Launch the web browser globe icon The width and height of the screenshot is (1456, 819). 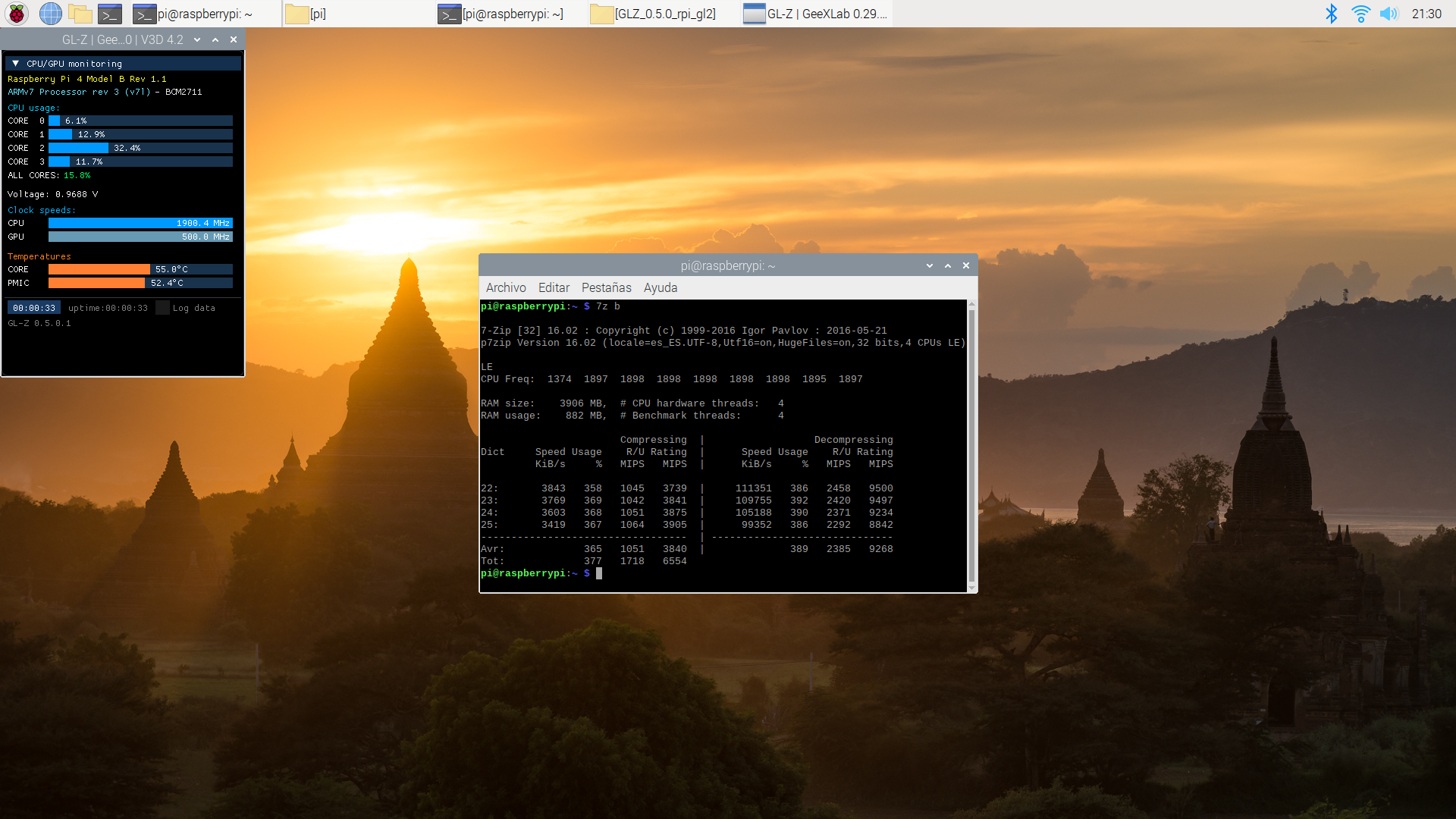coord(50,13)
